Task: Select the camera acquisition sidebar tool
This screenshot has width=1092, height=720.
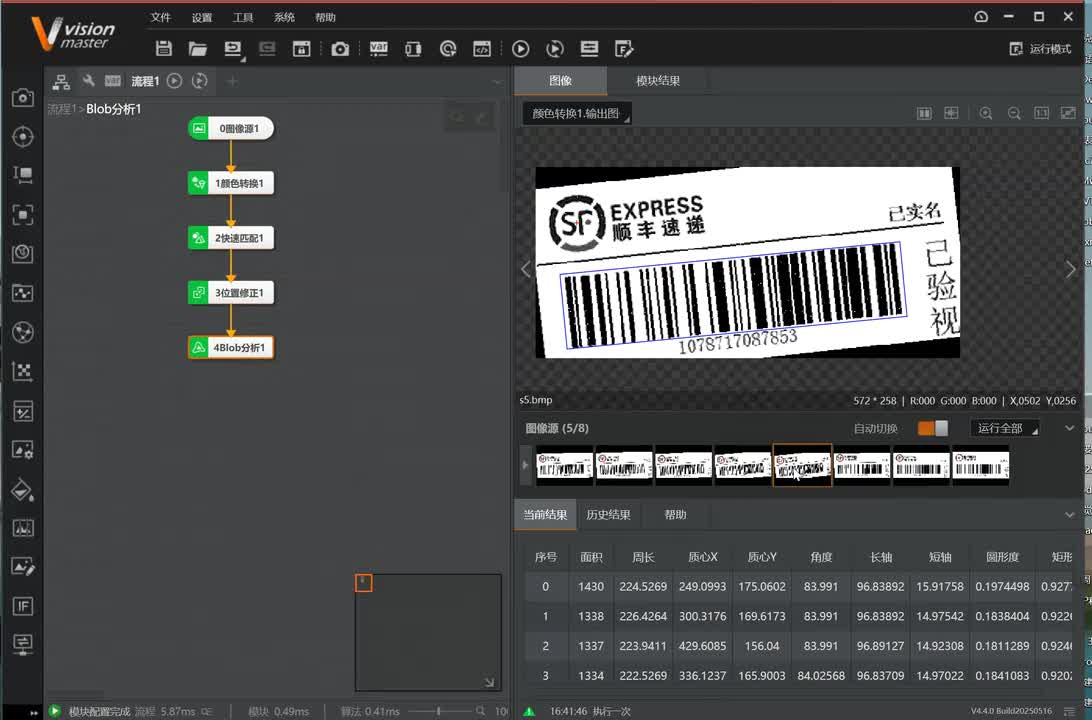Action: 22,97
